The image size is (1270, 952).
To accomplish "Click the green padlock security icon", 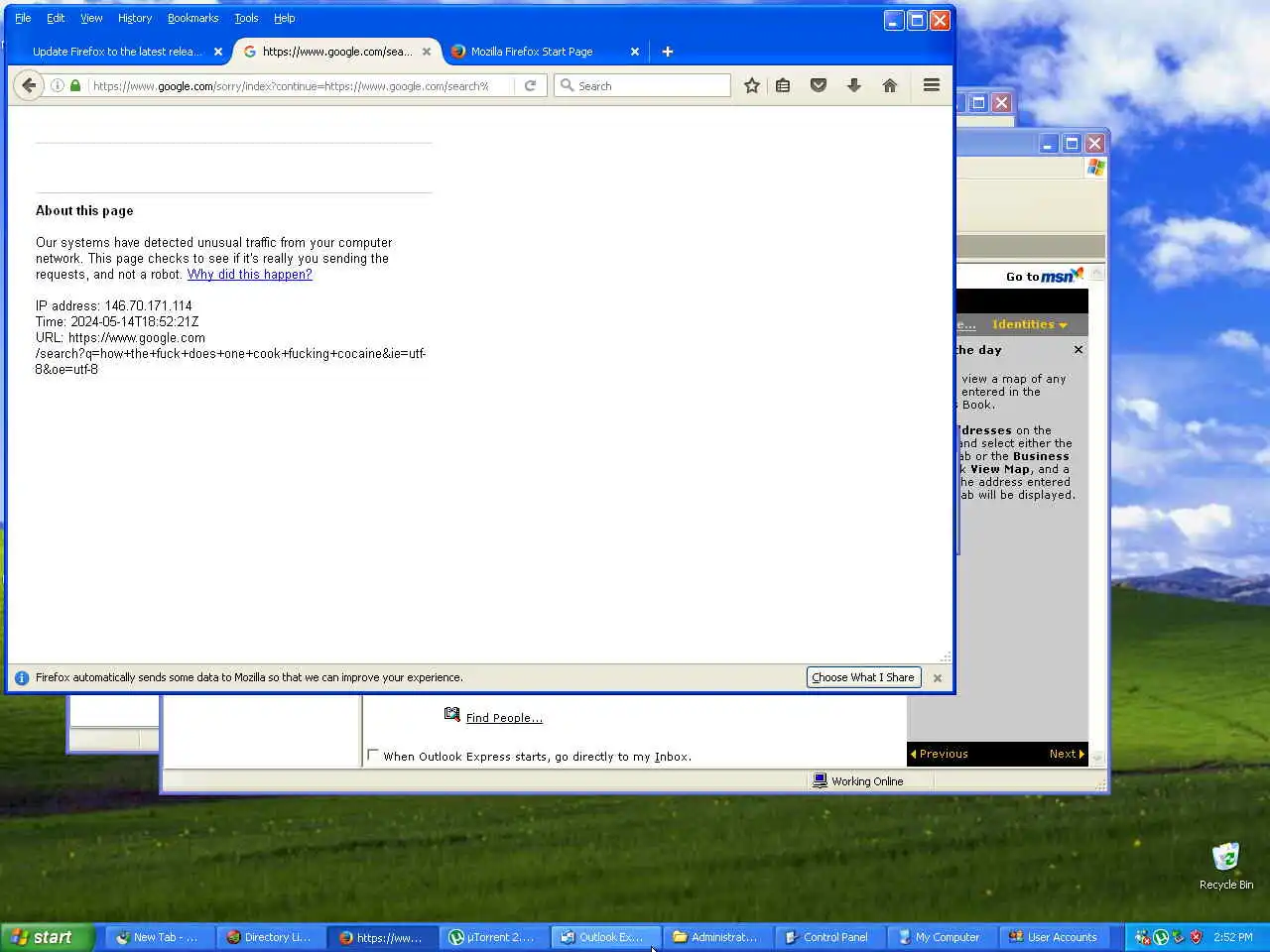I will pyautogui.click(x=75, y=85).
